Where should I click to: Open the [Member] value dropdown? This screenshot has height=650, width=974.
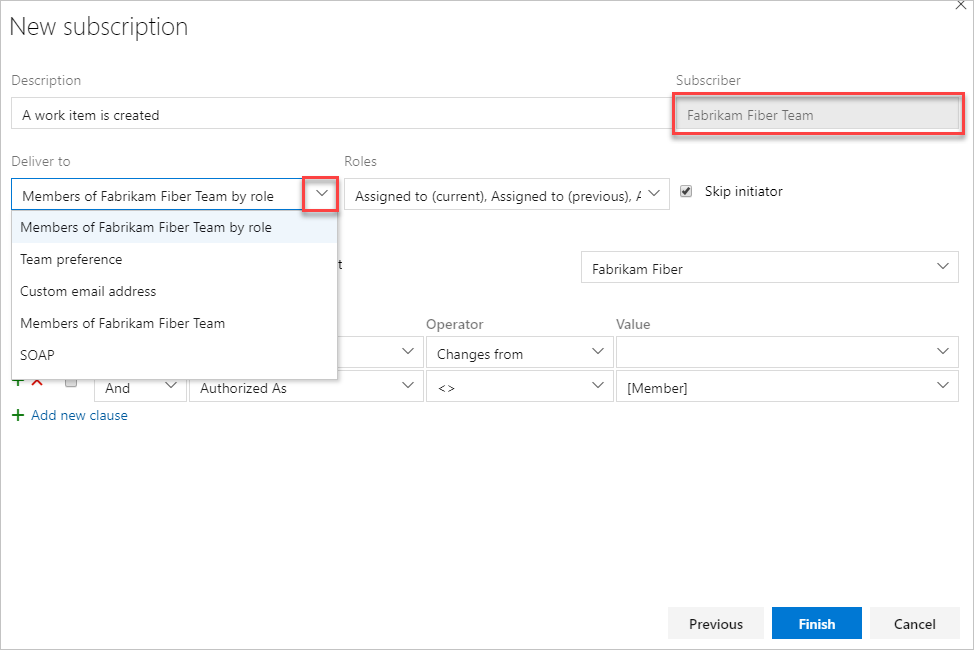[x=787, y=387]
